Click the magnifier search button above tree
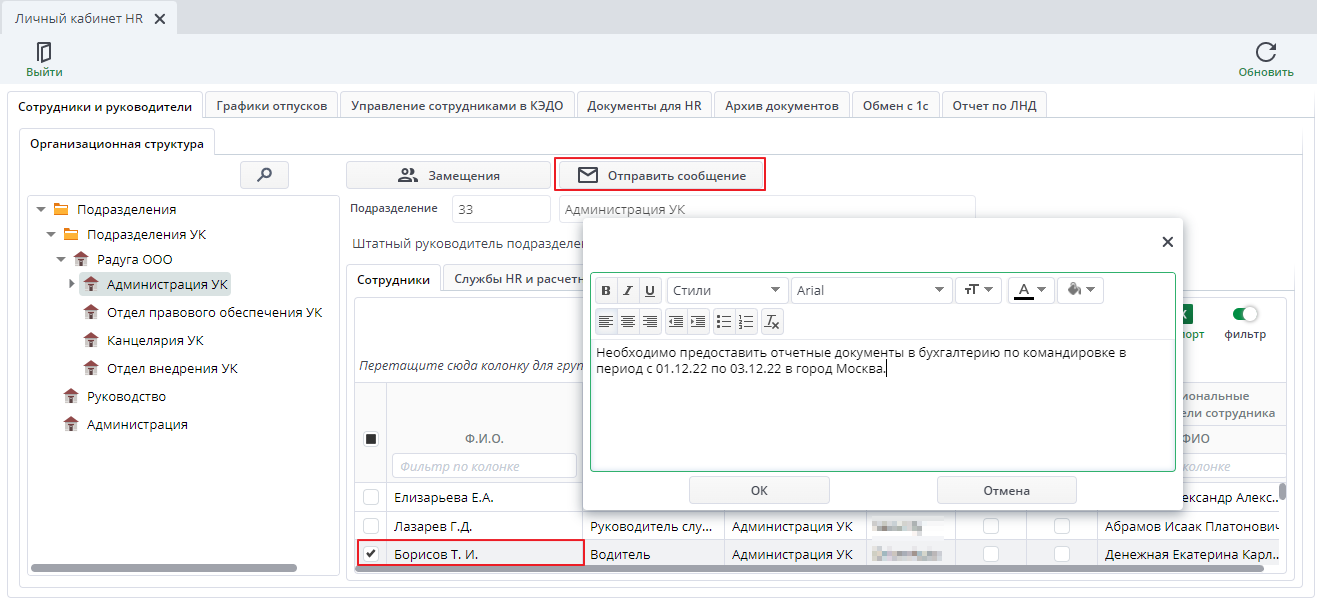Screen dimensions: 1317x608 (x=265, y=175)
